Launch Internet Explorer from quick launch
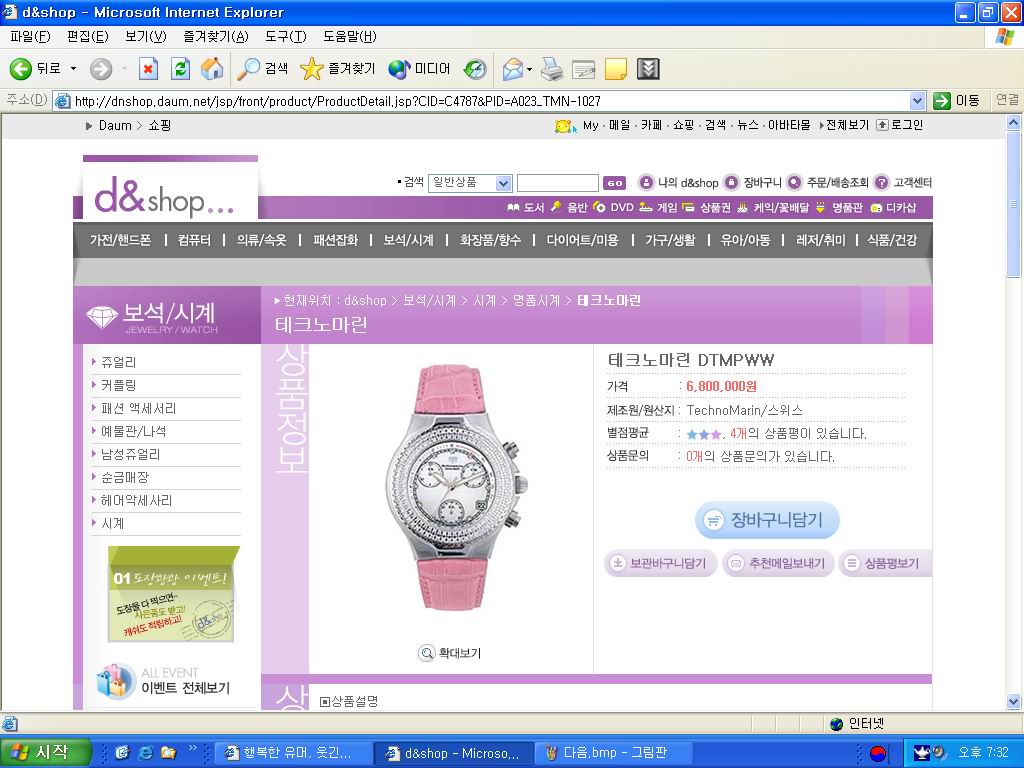This screenshot has width=1024, height=768. pyautogui.click(x=145, y=753)
